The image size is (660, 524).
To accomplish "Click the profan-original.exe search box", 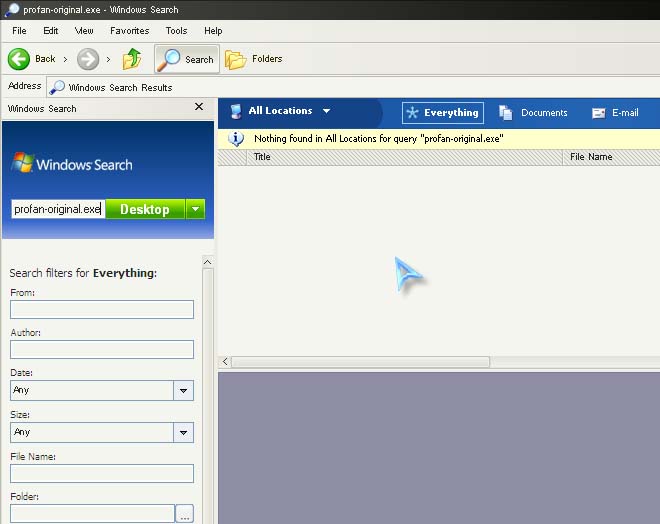I will tap(58, 209).
